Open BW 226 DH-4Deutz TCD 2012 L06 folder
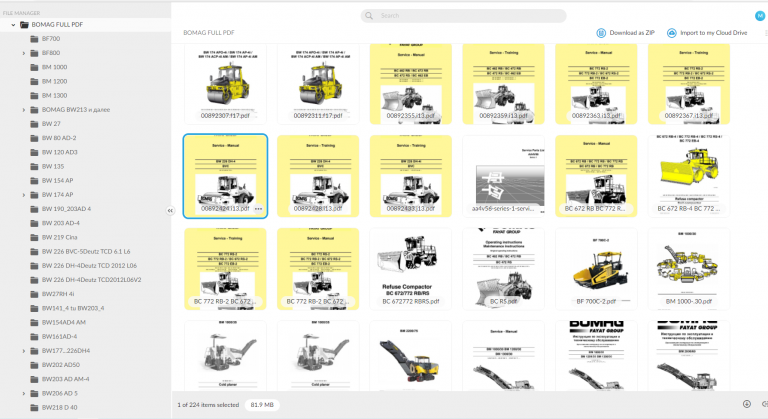This screenshot has height=419, width=768. pos(89,266)
